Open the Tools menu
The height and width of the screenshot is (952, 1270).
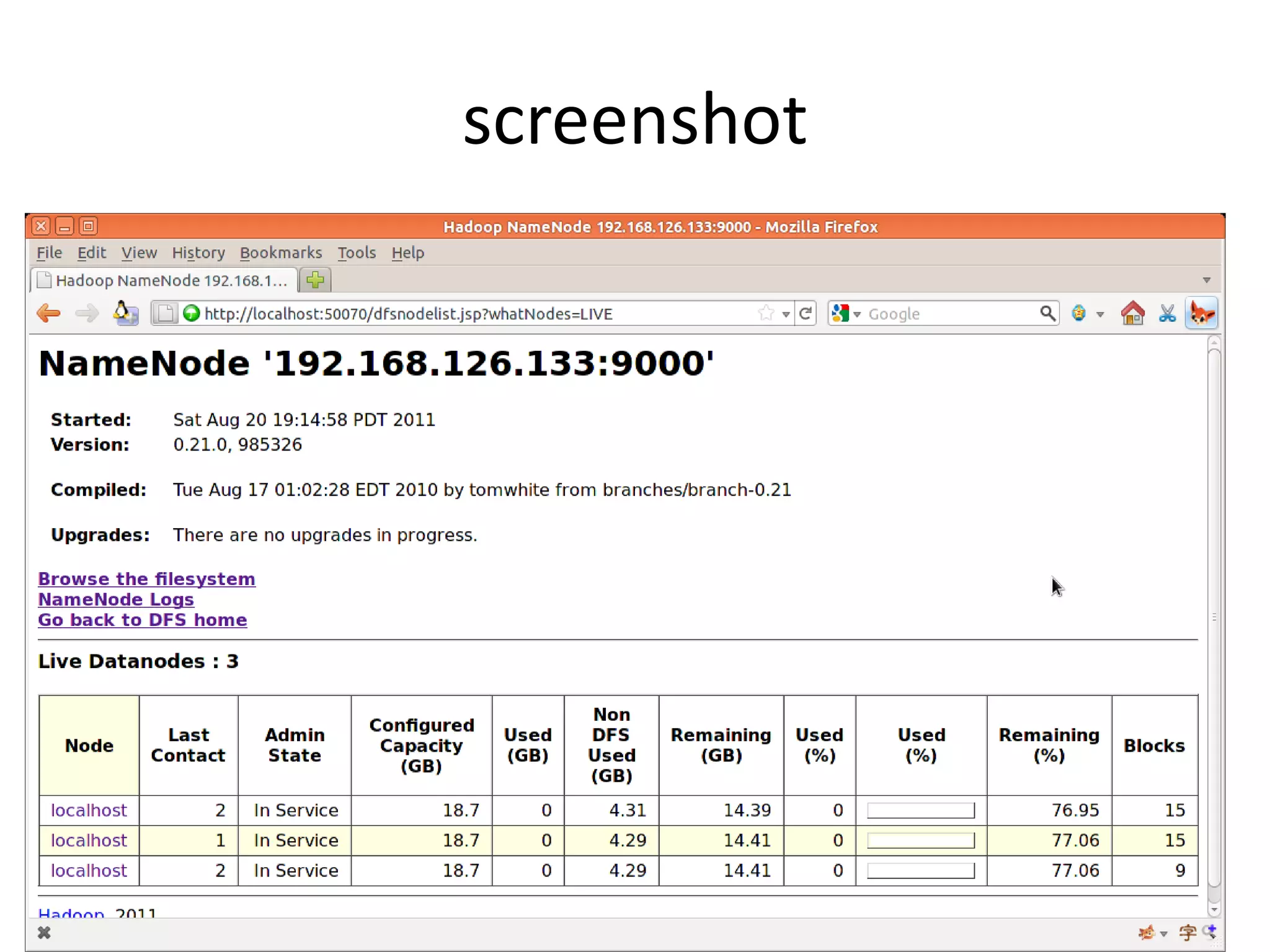tap(357, 253)
